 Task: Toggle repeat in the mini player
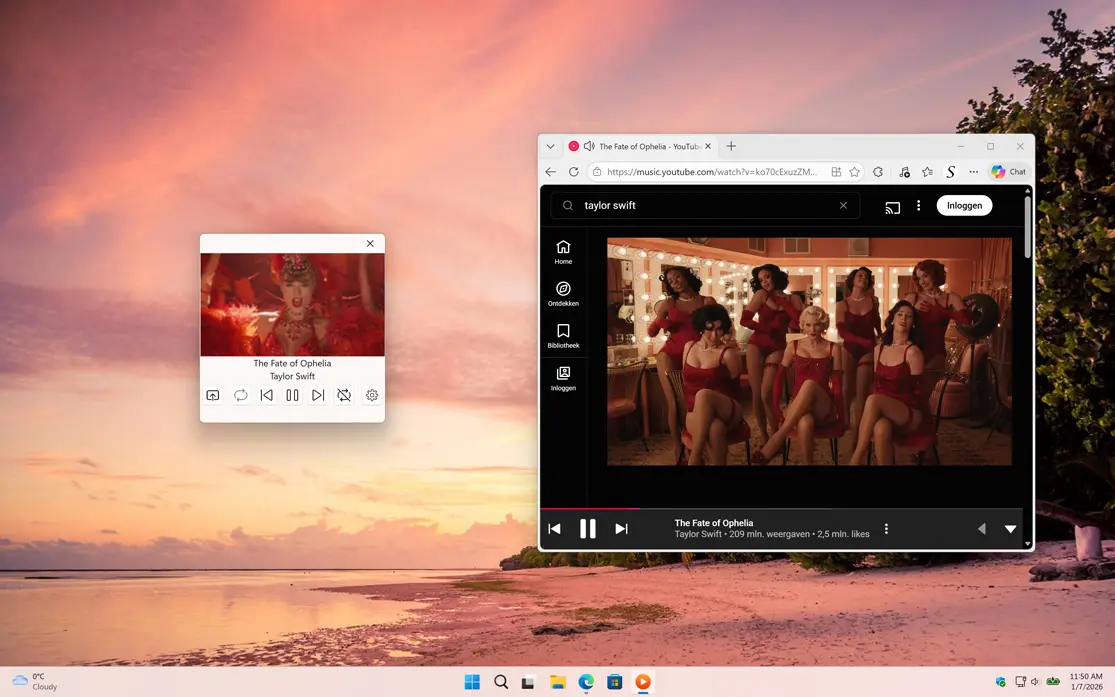[x=240, y=395]
